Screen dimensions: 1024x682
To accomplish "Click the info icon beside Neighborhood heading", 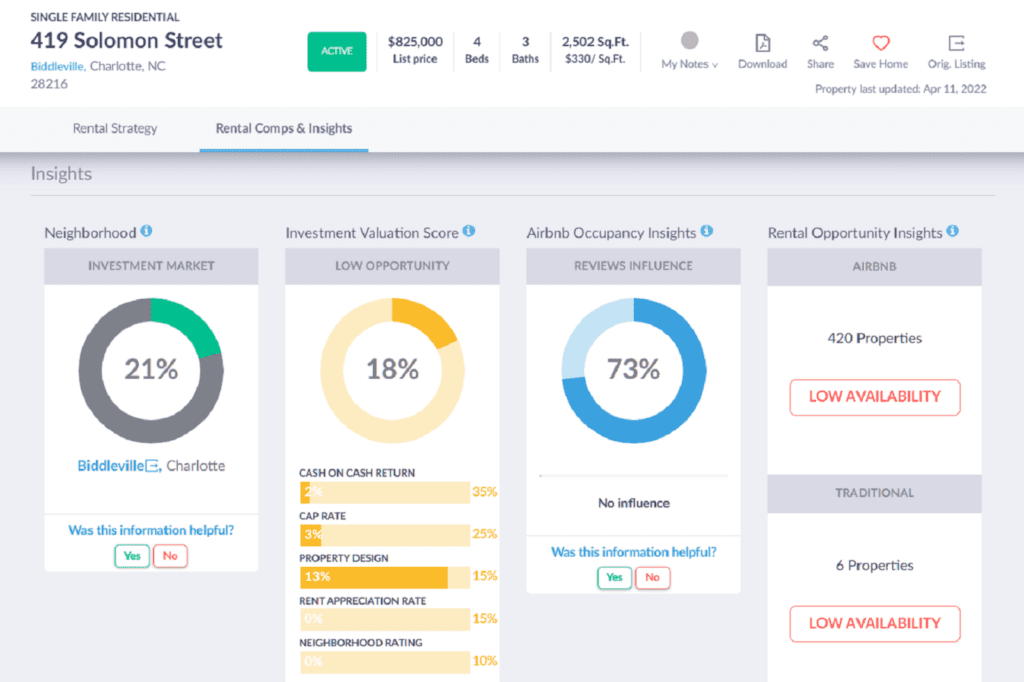I will (x=147, y=232).
